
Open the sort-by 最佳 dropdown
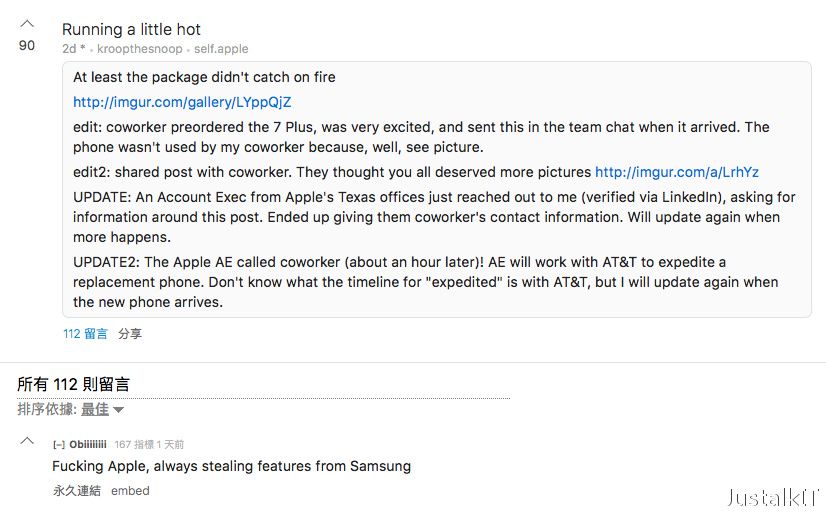[95, 409]
